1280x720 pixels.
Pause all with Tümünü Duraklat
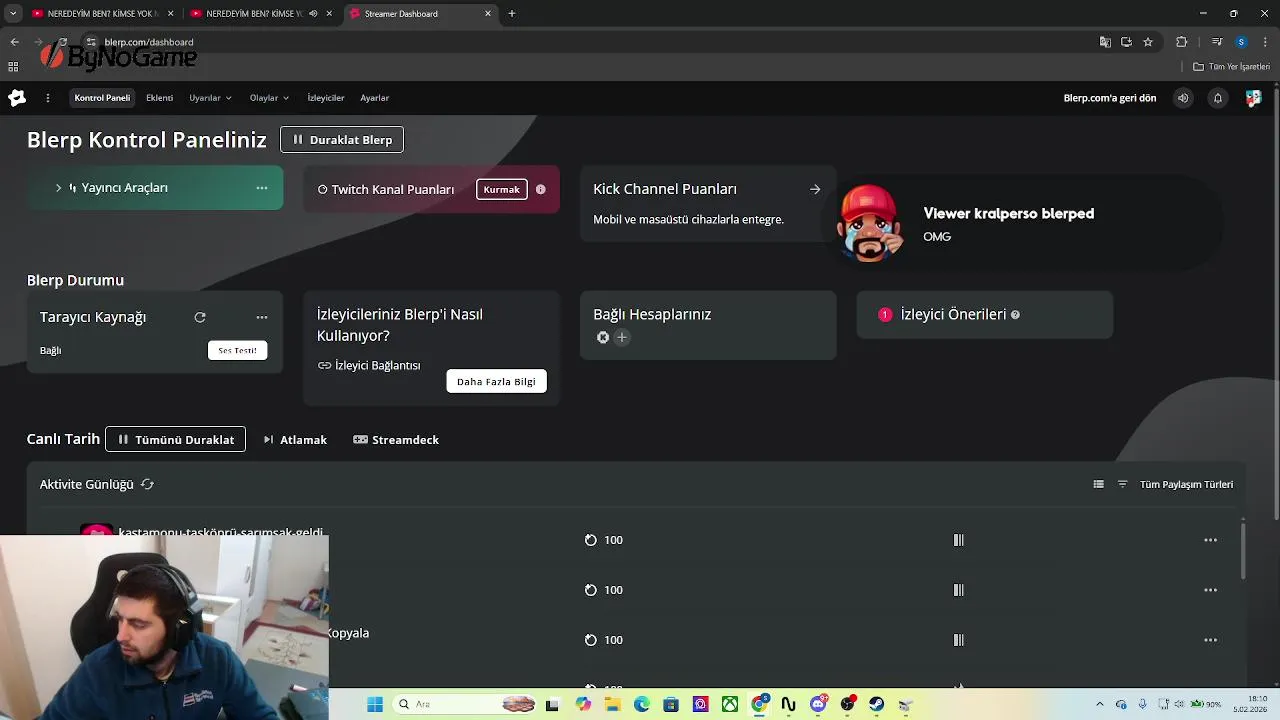175,440
